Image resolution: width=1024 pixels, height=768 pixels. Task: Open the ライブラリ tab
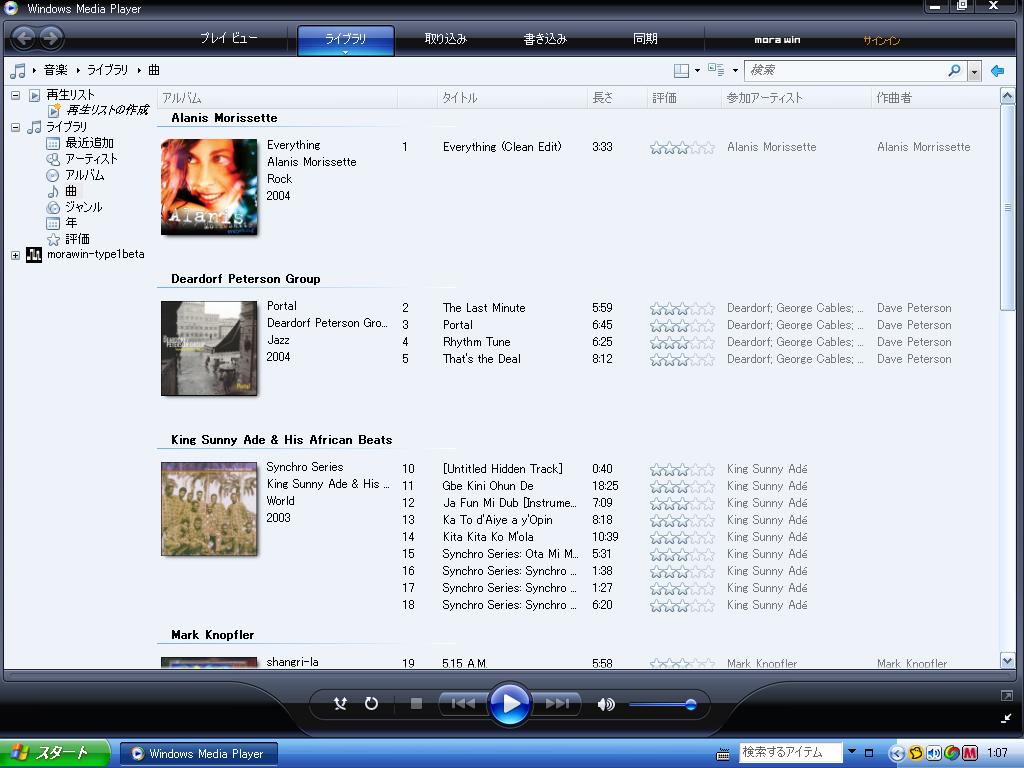[345, 40]
